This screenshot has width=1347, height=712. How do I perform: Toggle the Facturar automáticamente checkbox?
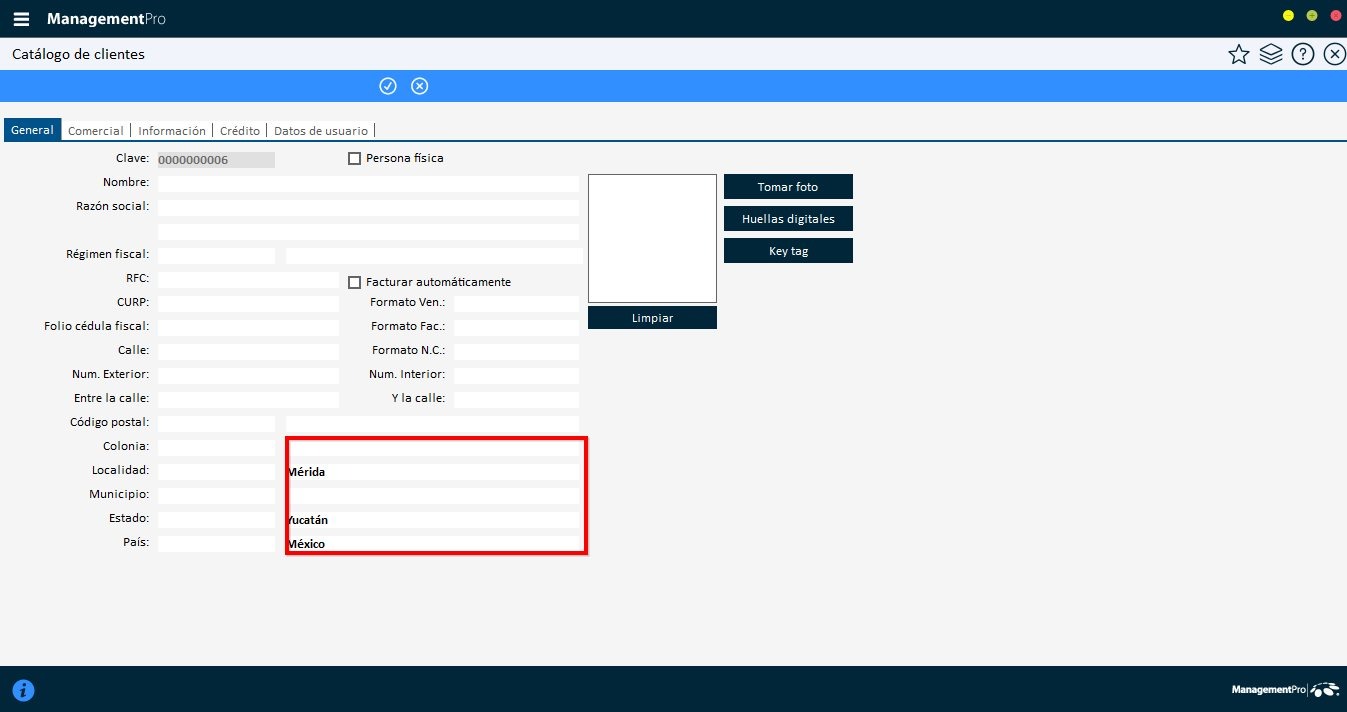click(354, 282)
